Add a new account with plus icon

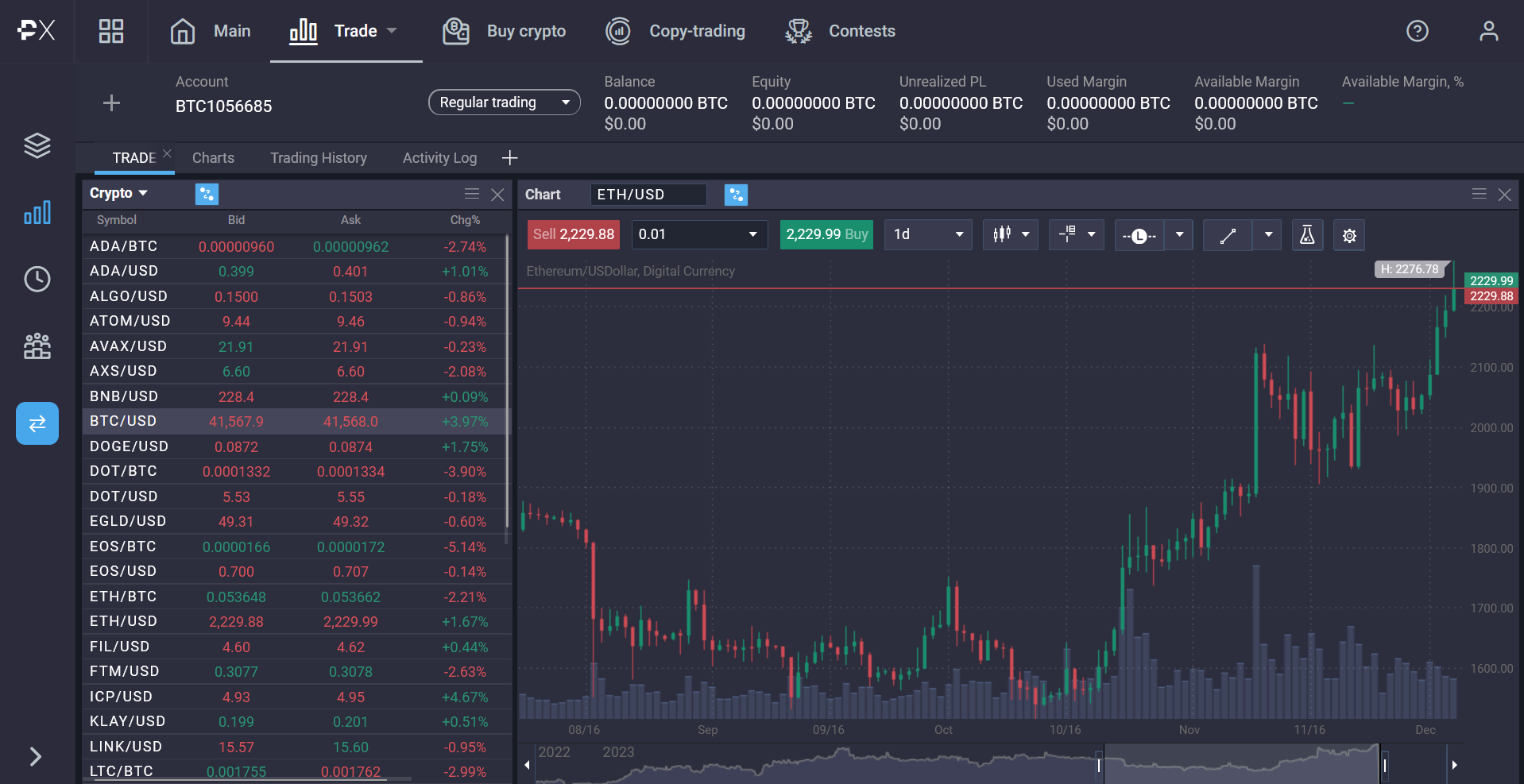(112, 103)
